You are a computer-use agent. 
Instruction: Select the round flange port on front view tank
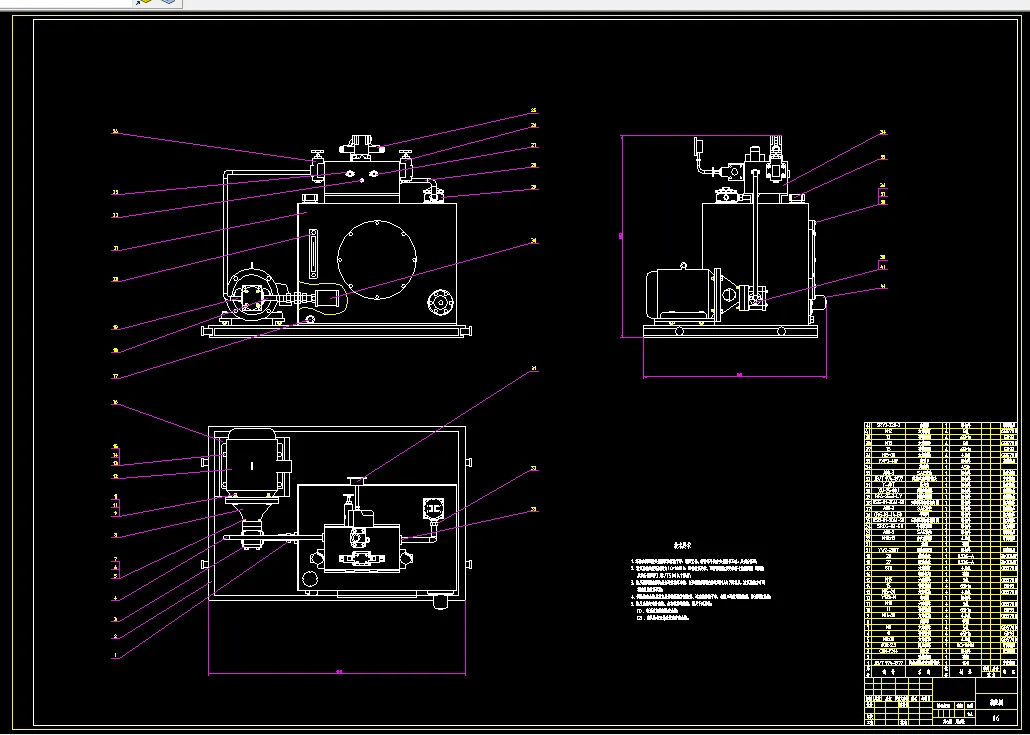tap(439, 302)
